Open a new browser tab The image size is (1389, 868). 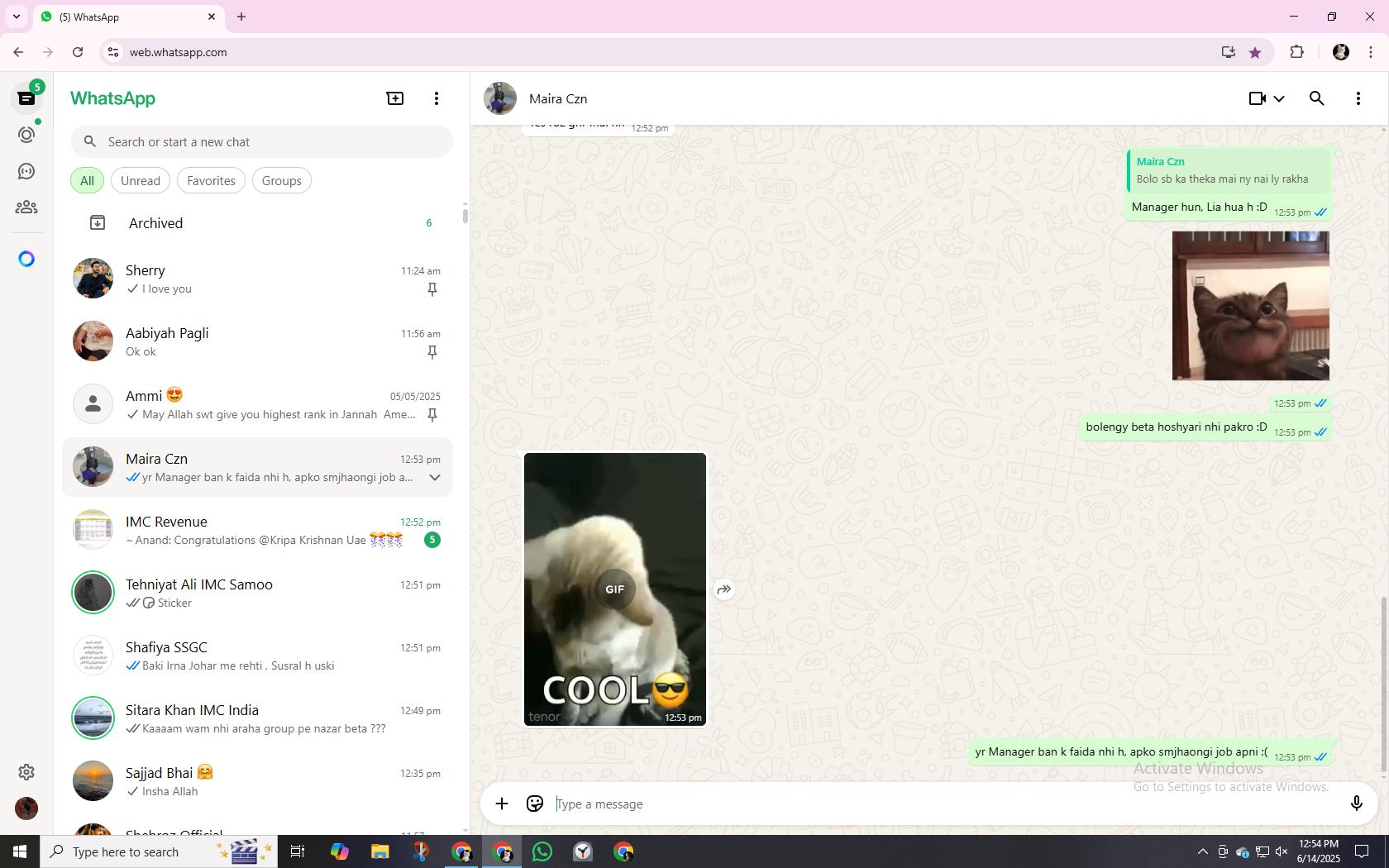click(241, 17)
